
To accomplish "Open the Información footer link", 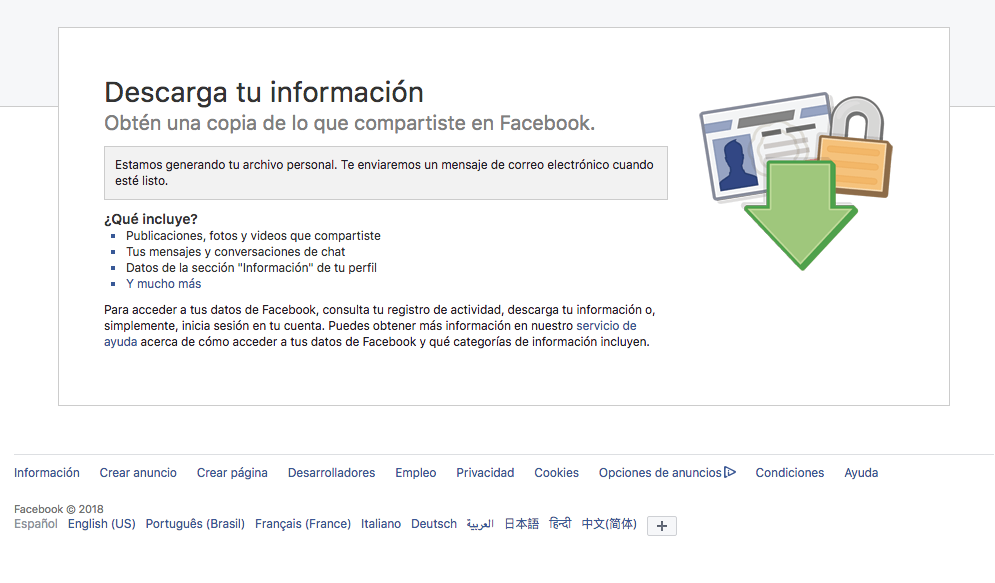I will tap(47, 472).
